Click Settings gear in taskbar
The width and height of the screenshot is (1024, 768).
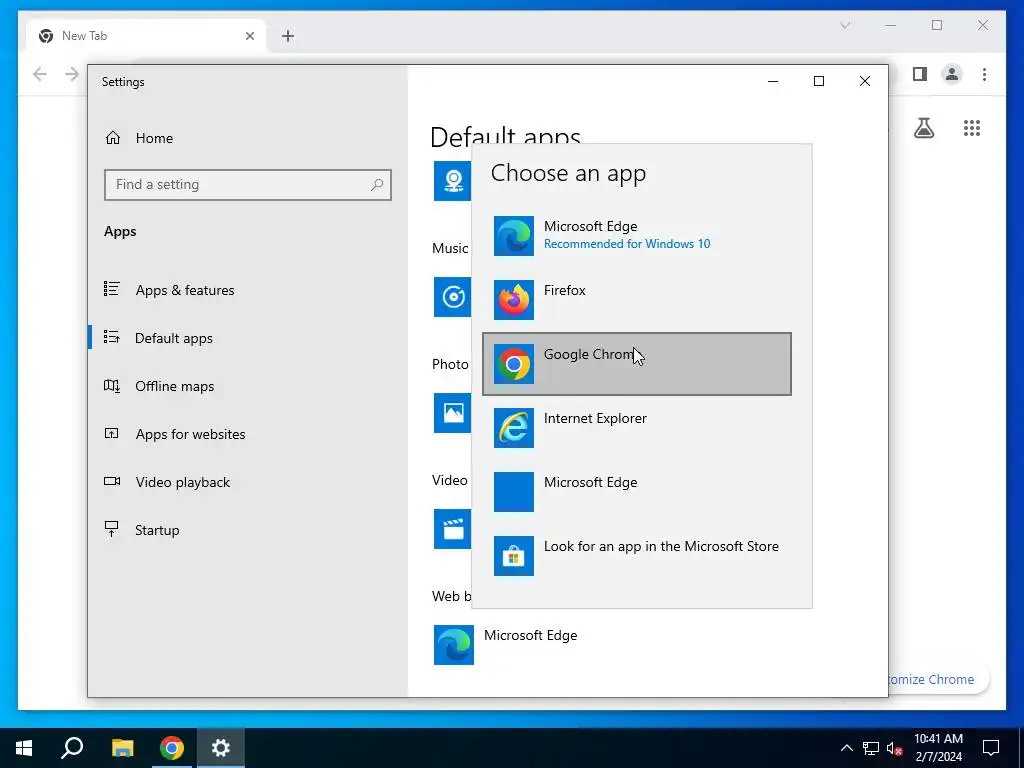click(221, 748)
